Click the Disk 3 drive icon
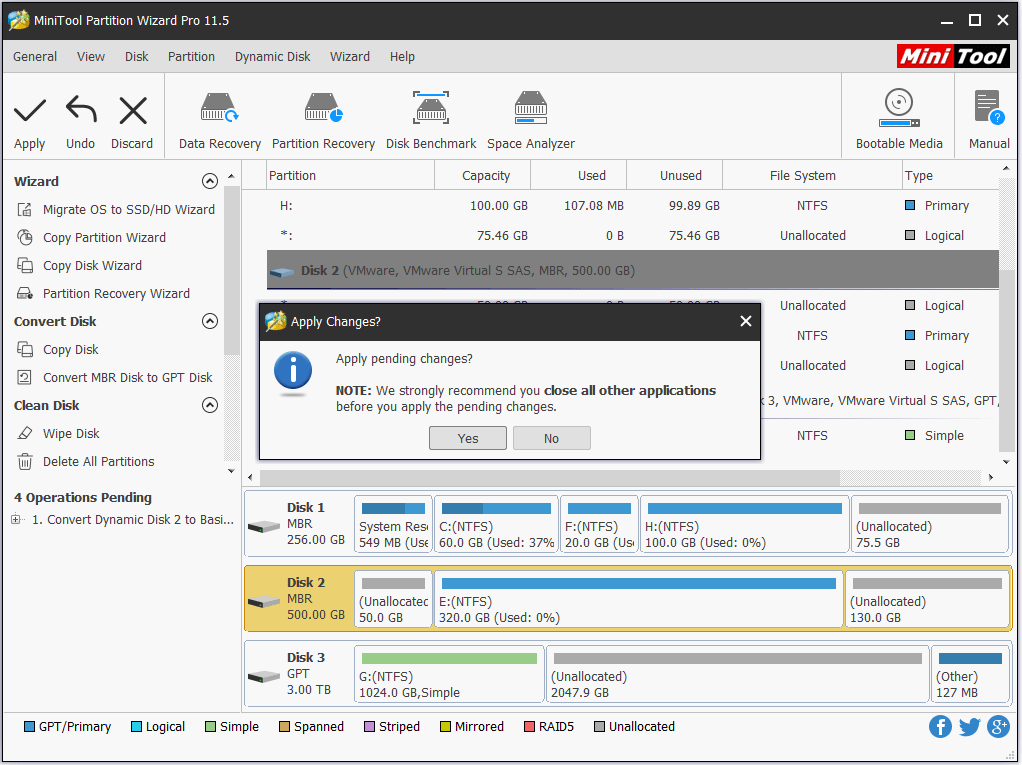 [x=264, y=677]
